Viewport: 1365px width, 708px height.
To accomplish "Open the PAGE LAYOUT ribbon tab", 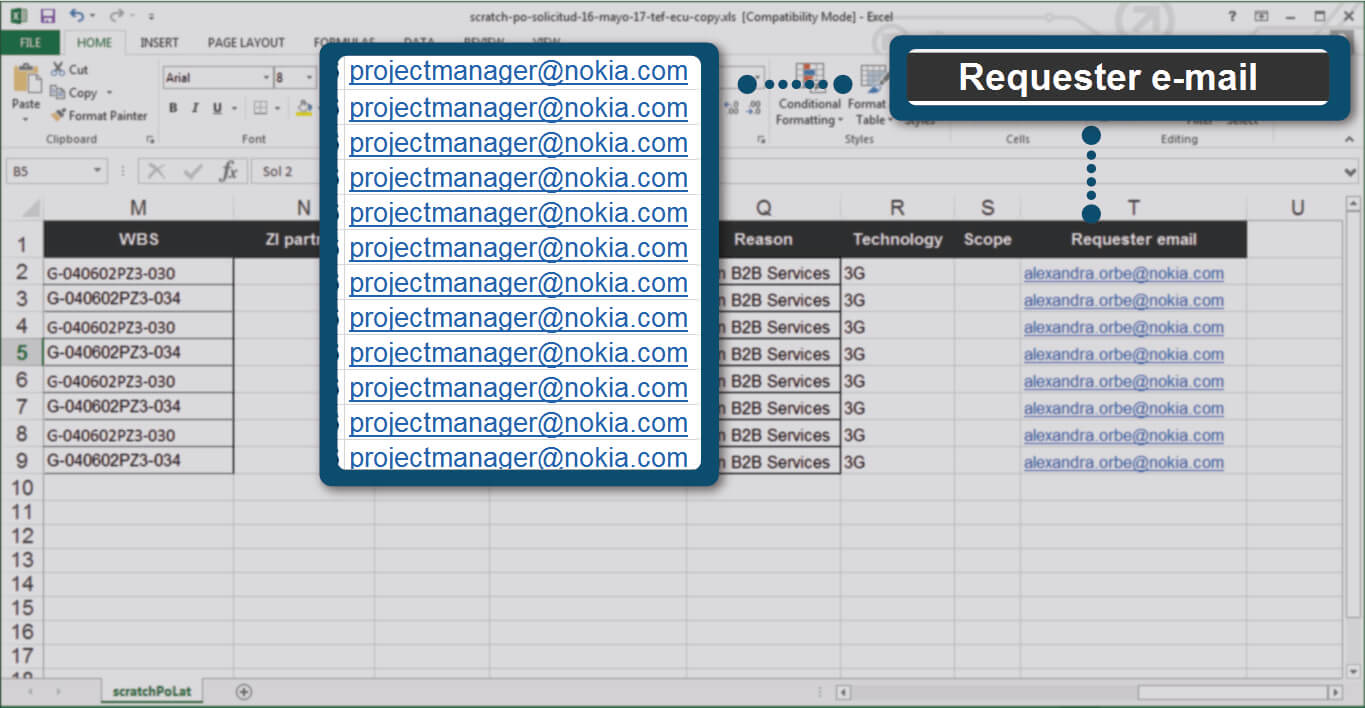I will click(246, 42).
